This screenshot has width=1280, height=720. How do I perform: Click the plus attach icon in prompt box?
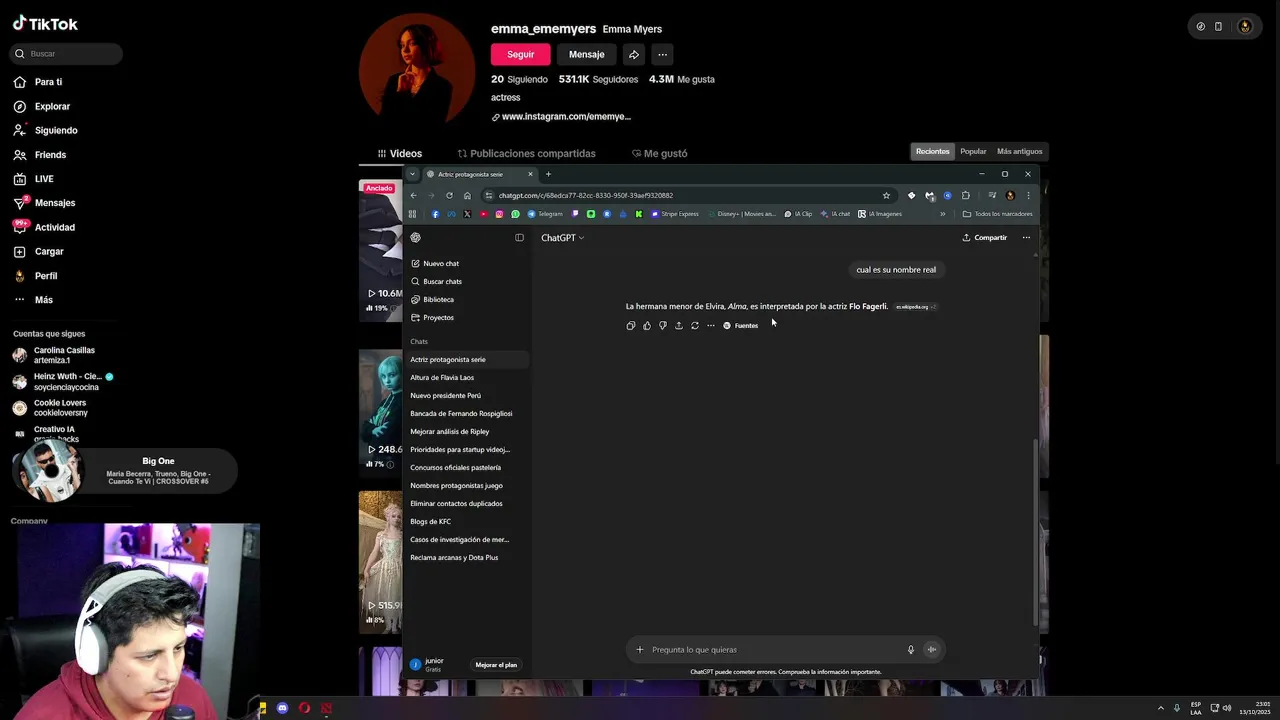640,650
